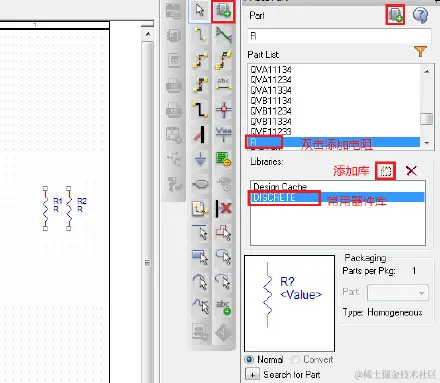Select QVA11334 in the Part List
The image size is (440, 383).
coord(271,90)
